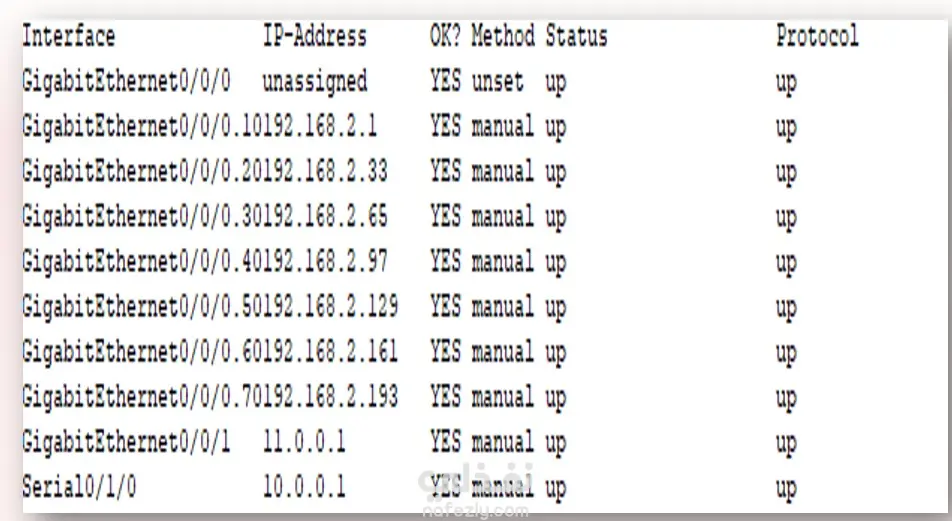Viewport: 952px width, 521px height.
Task: Select the GigabitEthernet0/0/1 interface name
Action: click(x=126, y=442)
